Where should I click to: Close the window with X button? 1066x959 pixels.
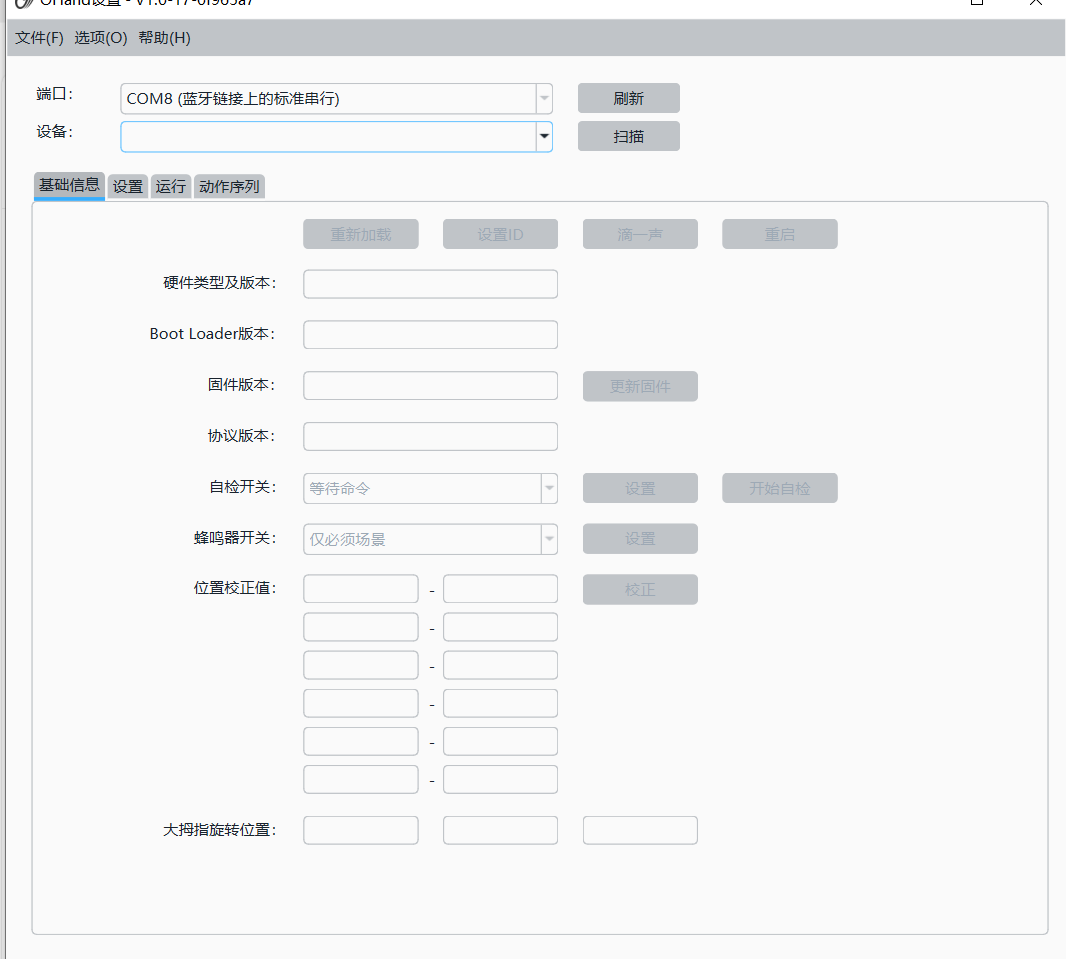pyautogui.click(x=1035, y=3)
